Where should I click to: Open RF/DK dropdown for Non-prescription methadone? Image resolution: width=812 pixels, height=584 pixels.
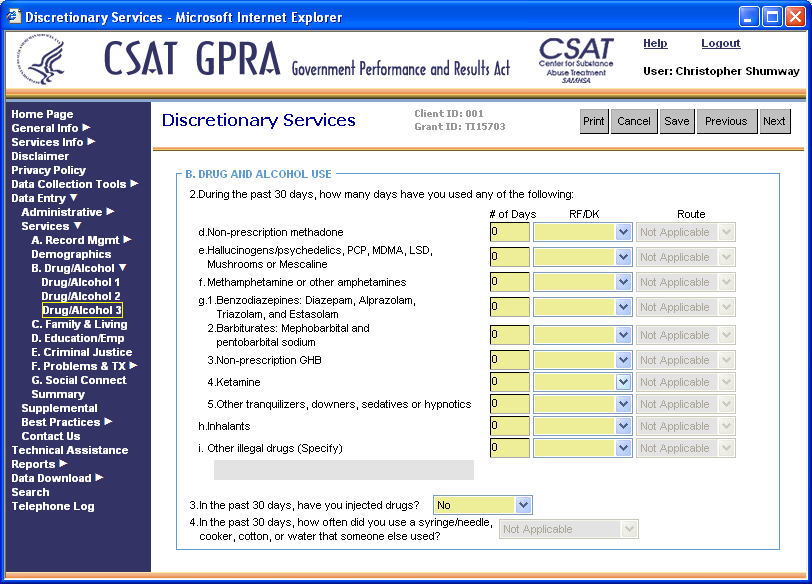tap(623, 232)
